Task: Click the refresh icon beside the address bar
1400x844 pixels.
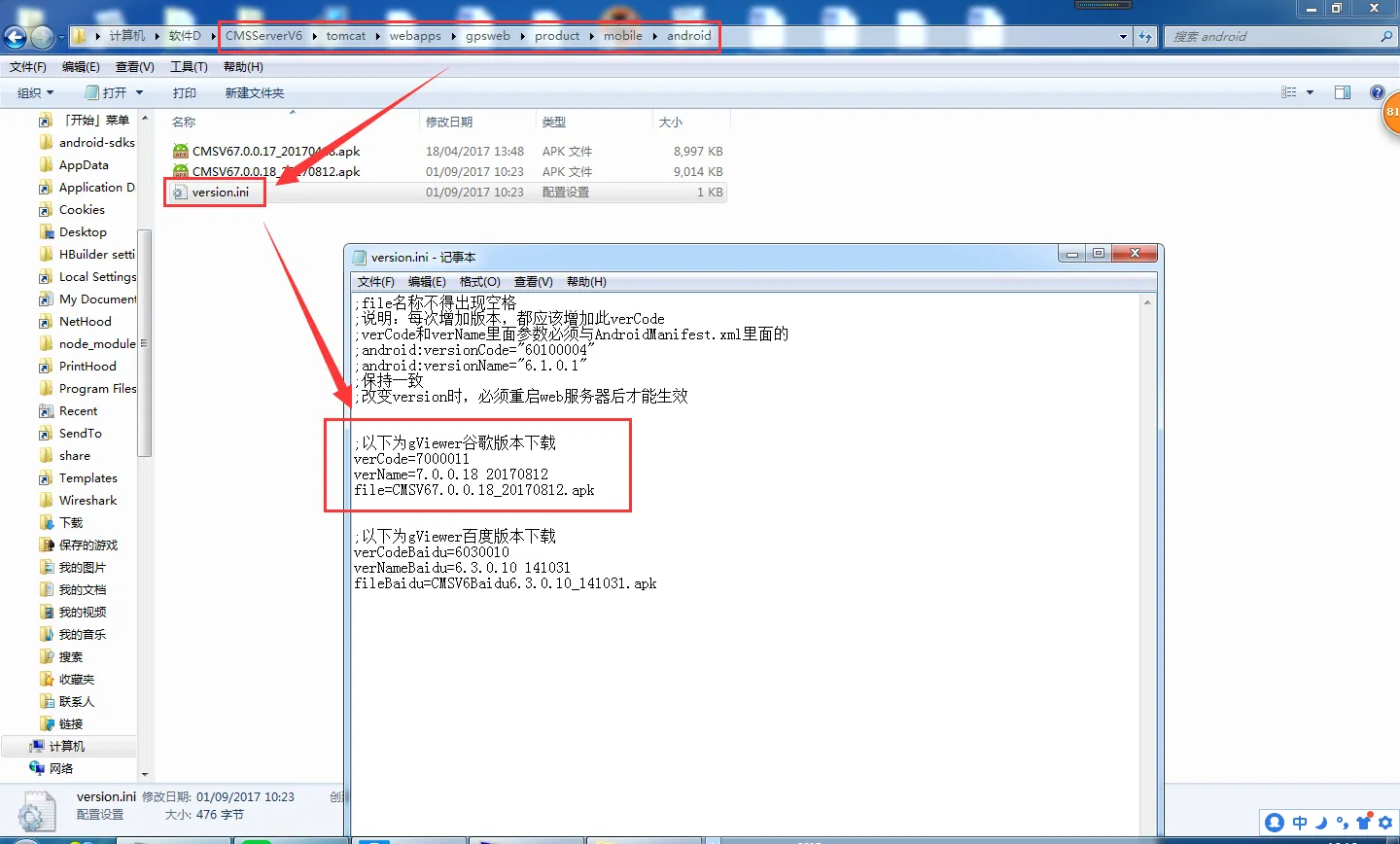Action: tap(1145, 36)
